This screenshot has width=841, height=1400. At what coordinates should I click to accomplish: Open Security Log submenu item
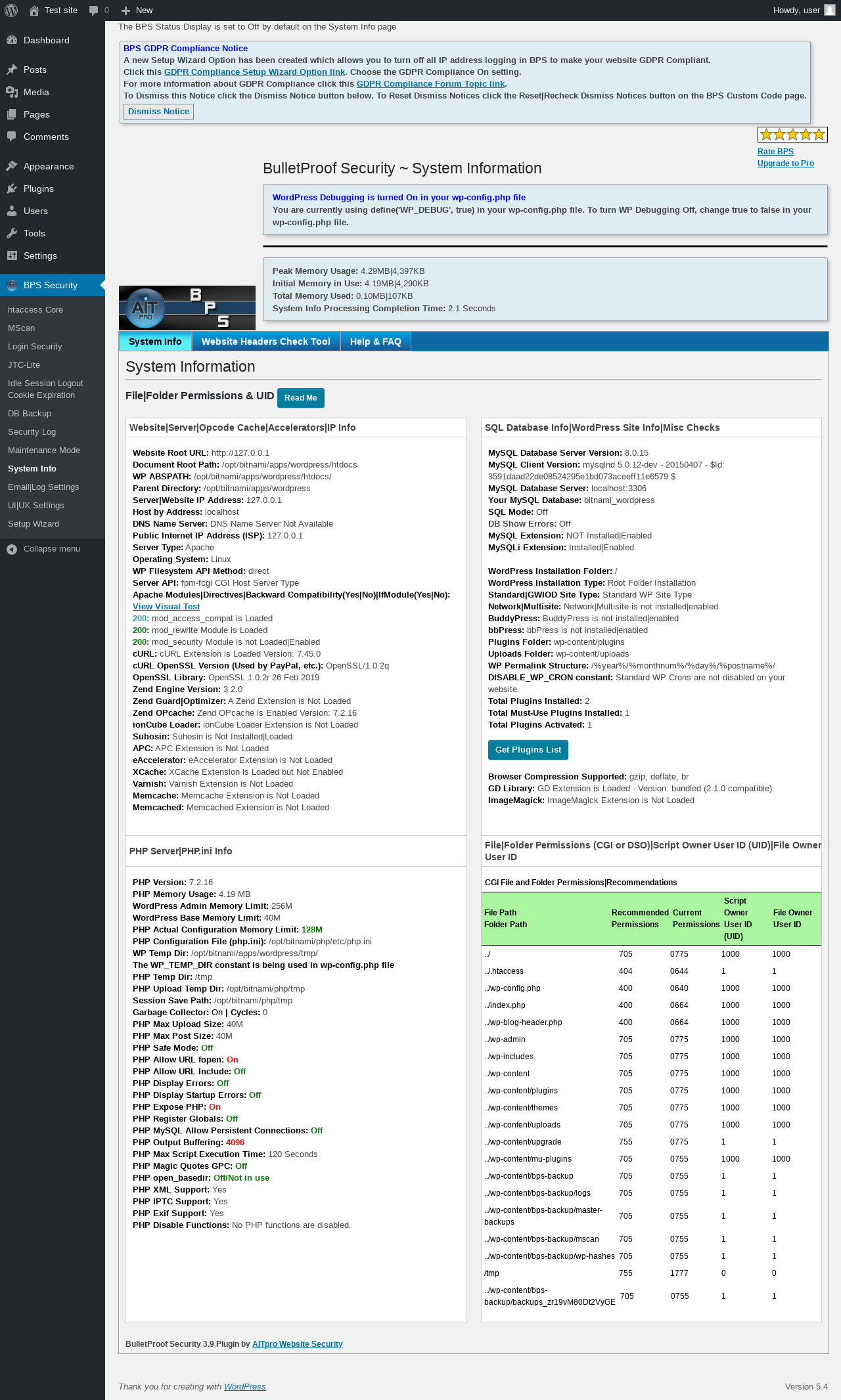32,432
